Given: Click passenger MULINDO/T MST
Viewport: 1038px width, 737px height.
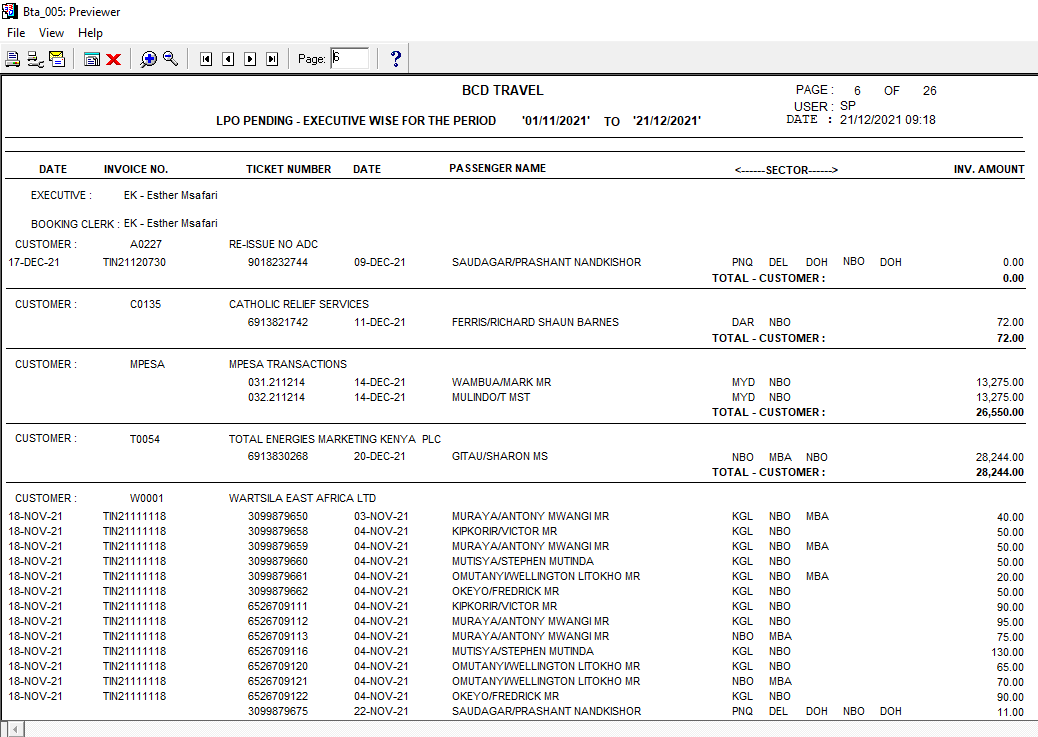Looking at the screenshot, I should (491, 397).
